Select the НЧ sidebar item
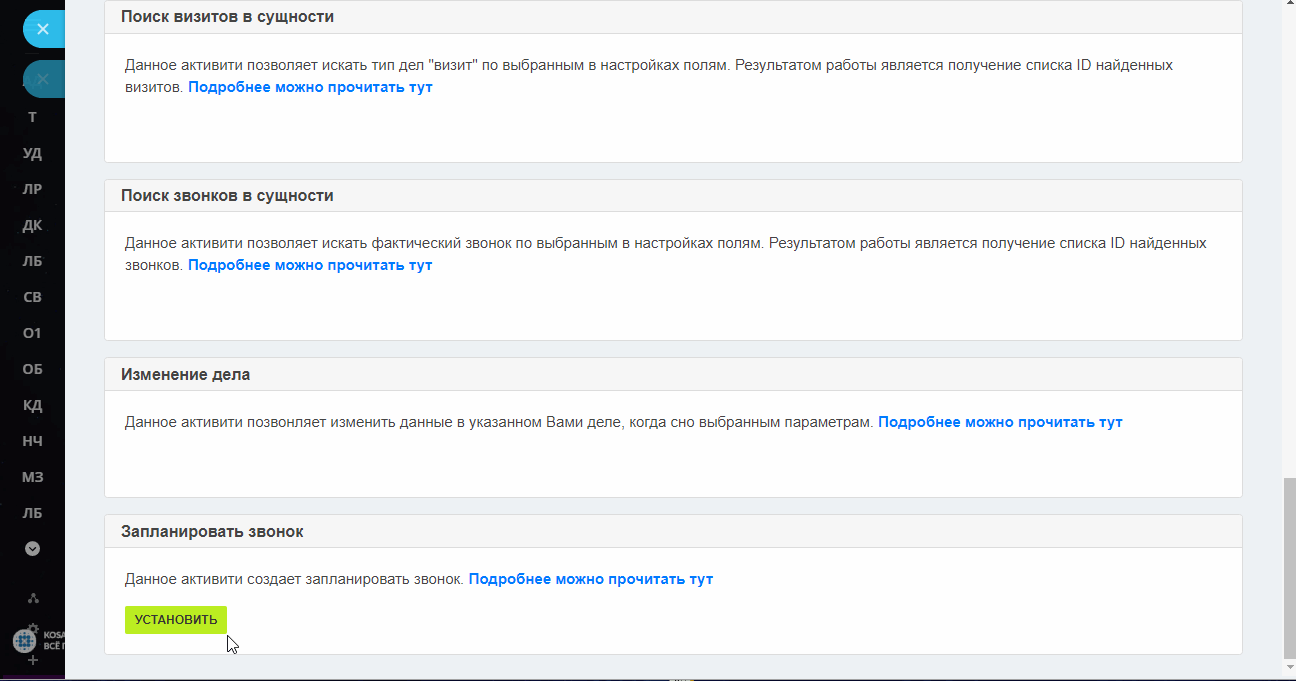Viewport: 1296px width, 681px height. (x=32, y=441)
